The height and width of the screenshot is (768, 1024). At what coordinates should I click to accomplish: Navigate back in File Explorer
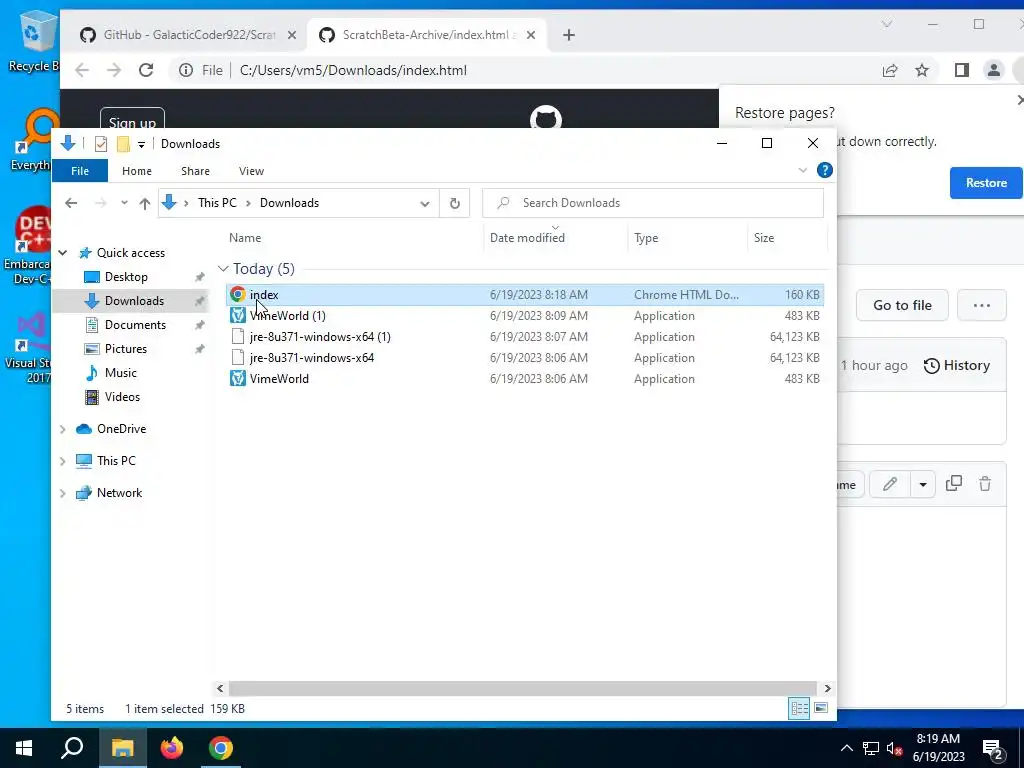click(71, 203)
